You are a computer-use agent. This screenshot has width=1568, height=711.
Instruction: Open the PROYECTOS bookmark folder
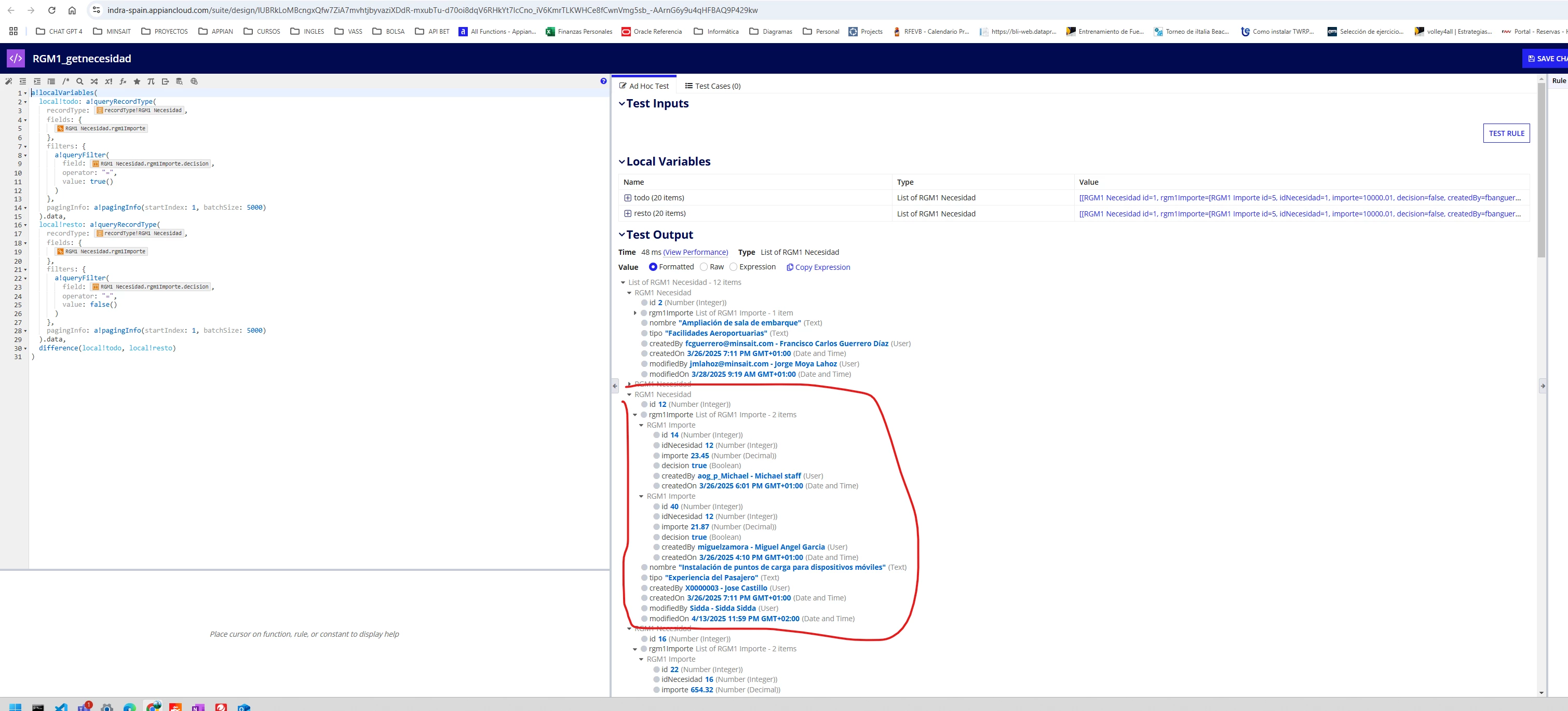165,31
